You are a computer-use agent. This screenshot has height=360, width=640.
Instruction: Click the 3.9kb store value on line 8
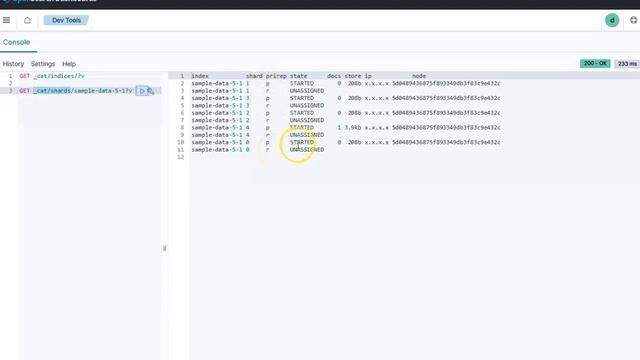353,127
